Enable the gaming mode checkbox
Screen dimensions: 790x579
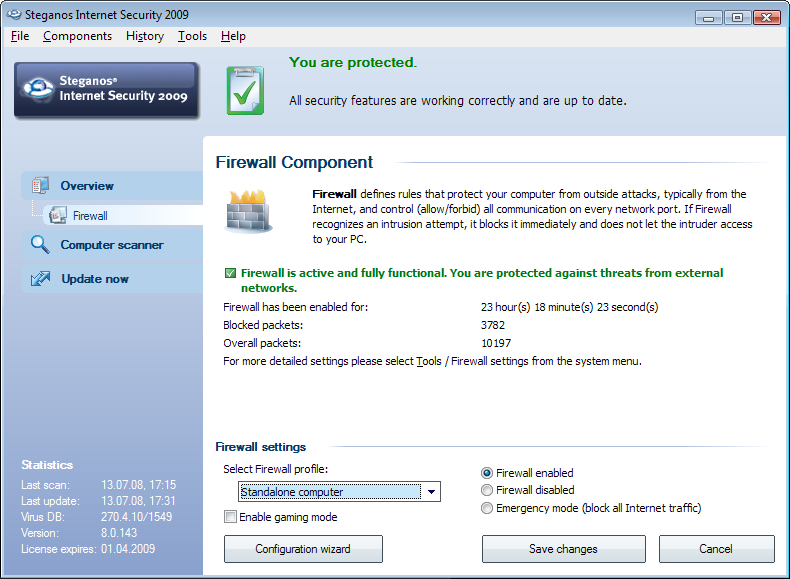click(230, 517)
